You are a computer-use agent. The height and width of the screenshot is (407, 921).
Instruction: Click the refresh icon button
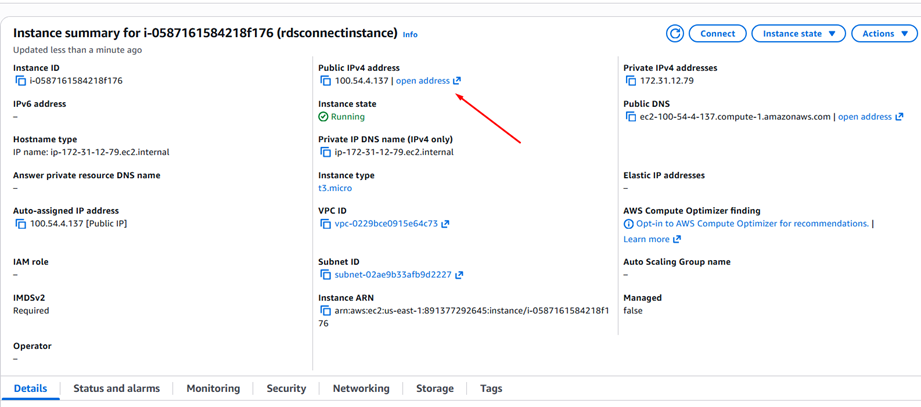(674, 33)
